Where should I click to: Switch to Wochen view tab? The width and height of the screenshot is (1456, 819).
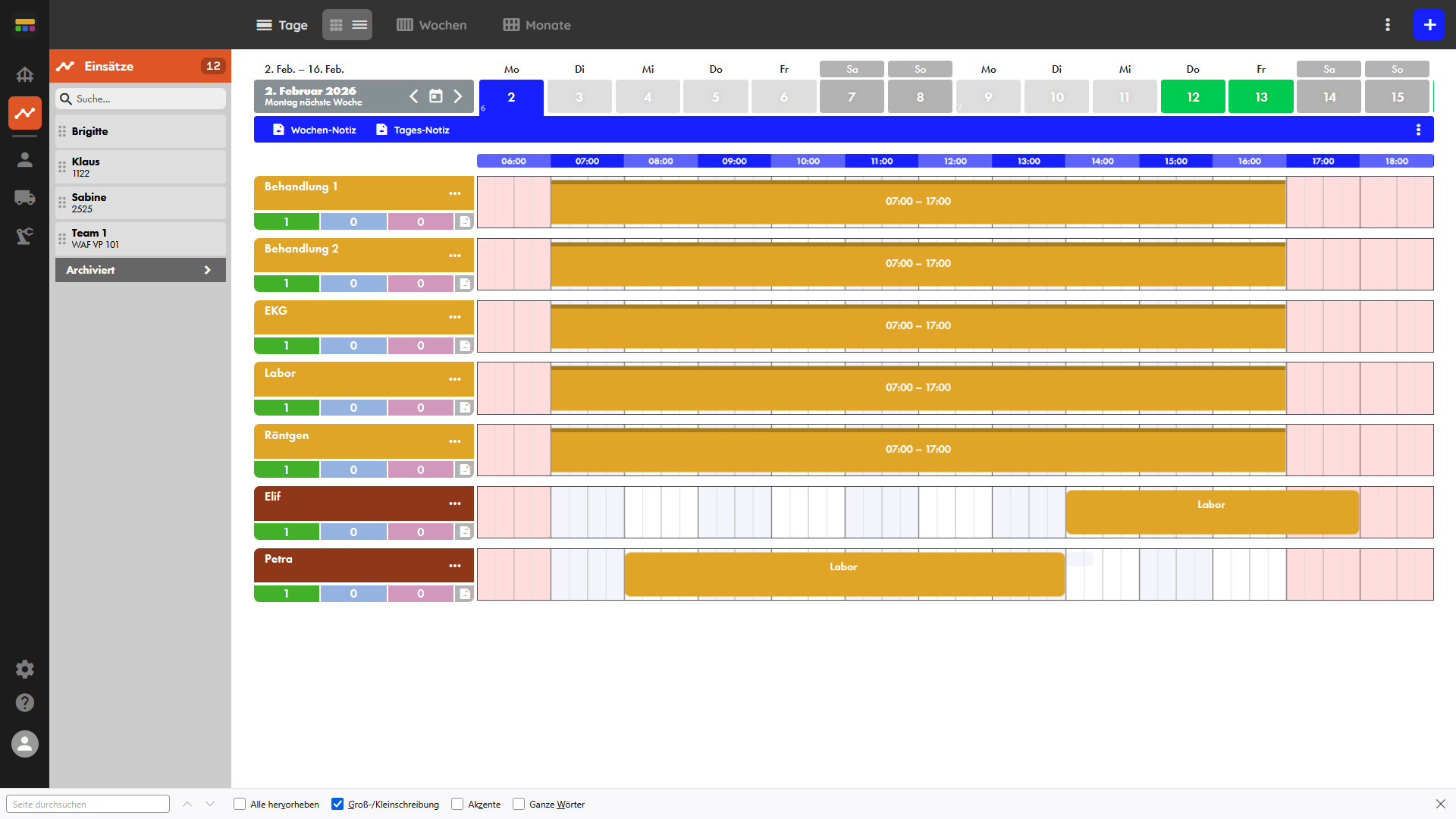431,25
